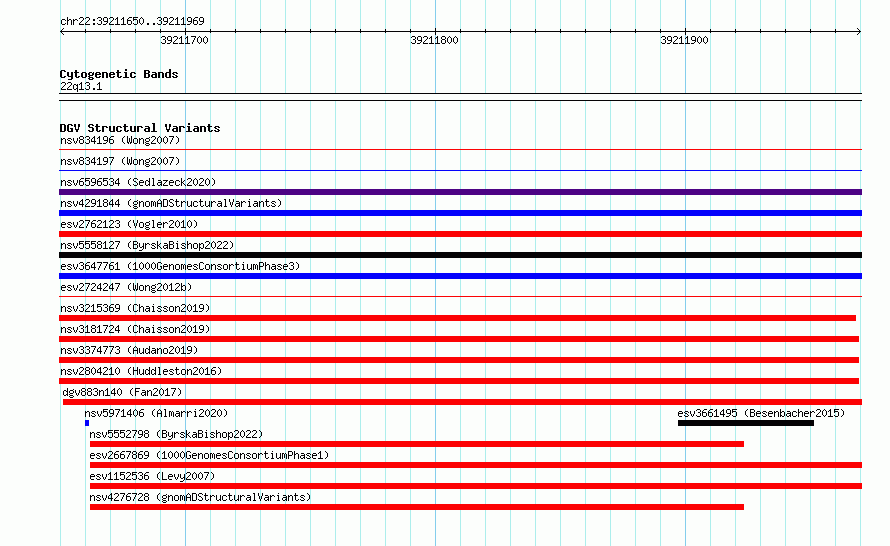Click the esv3661495 (Besenbacher2015) label
The image size is (890, 546).
(761, 413)
